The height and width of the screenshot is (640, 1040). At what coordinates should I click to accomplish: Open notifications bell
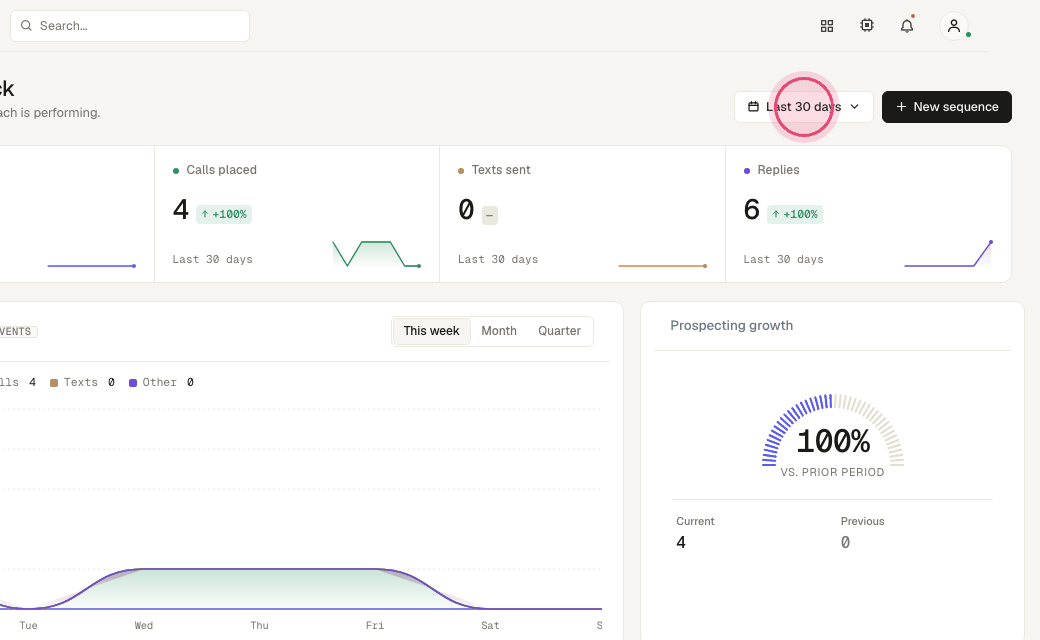coord(907,26)
